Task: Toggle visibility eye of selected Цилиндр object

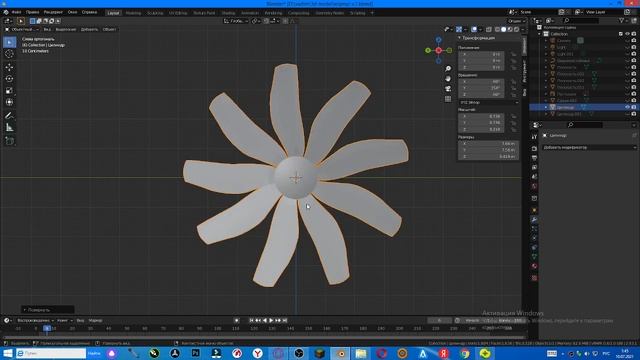Action: [x=627, y=107]
